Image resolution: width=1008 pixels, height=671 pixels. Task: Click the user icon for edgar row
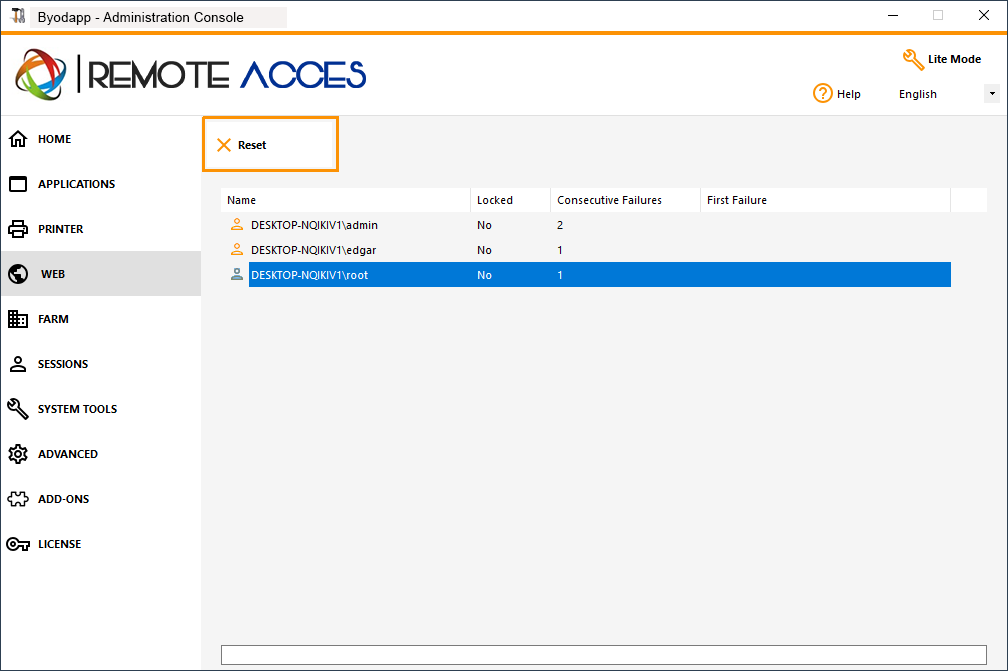pyautogui.click(x=237, y=249)
